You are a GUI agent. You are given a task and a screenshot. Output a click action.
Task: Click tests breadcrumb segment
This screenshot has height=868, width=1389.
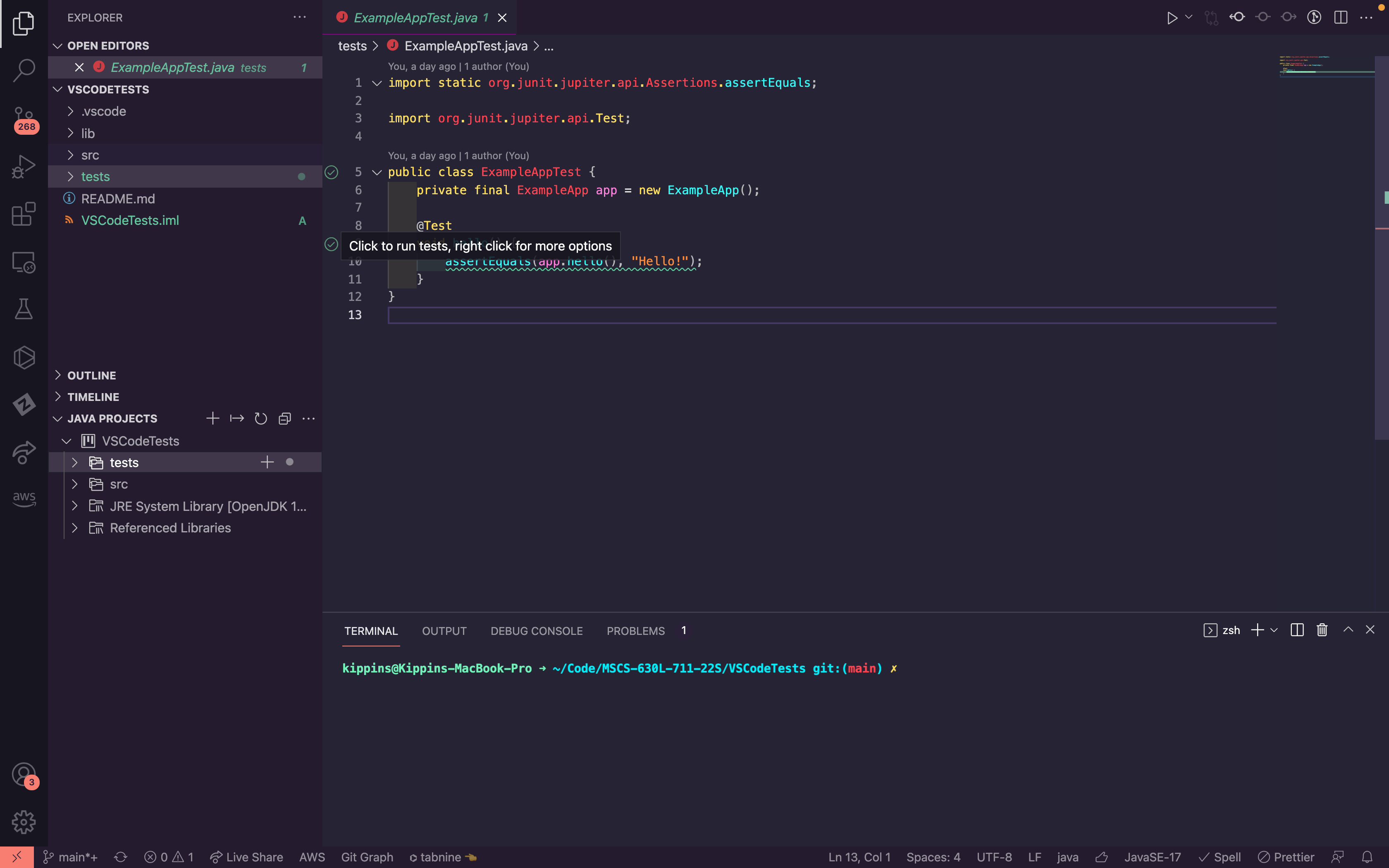[x=352, y=46]
